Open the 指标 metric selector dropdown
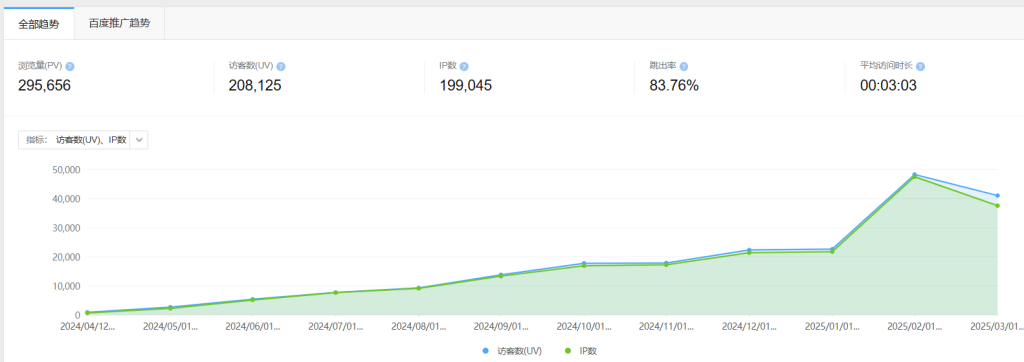Image resolution: width=1024 pixels, height=362 pixels. [x=82, y=140]
